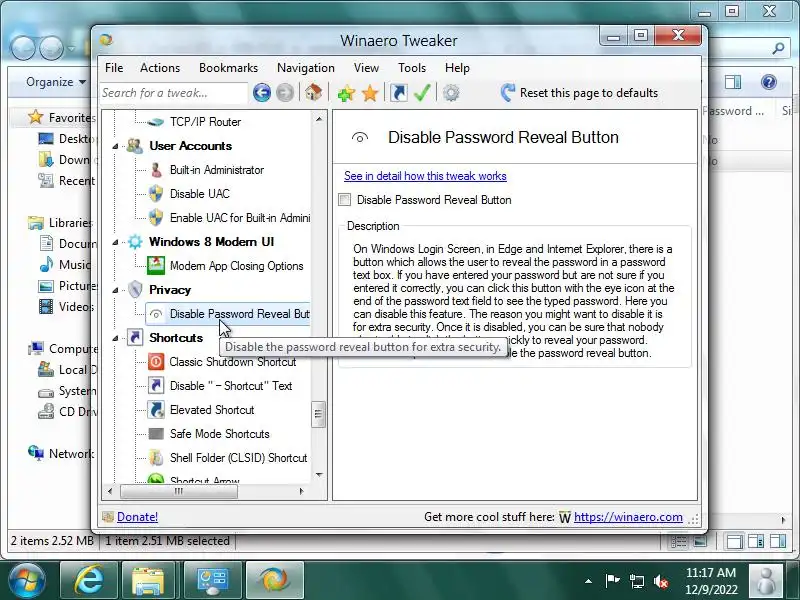Click the greyed Forward navigation arrow
This screenshot has height=600, width=800.
(285, 93)
